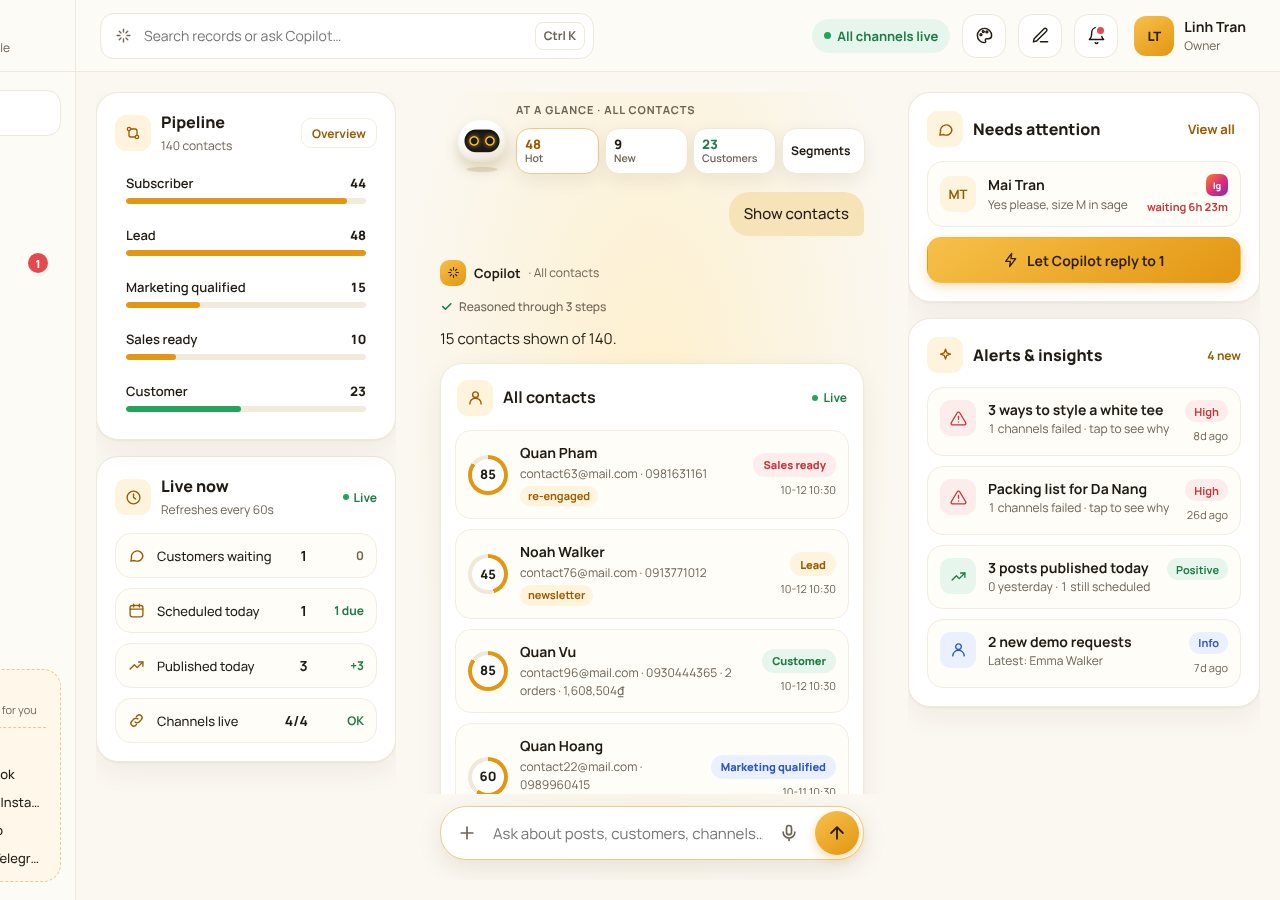Click 'Reasoned through 3 steps' text
Screen dimensions: 1280x900
(532, 307)
